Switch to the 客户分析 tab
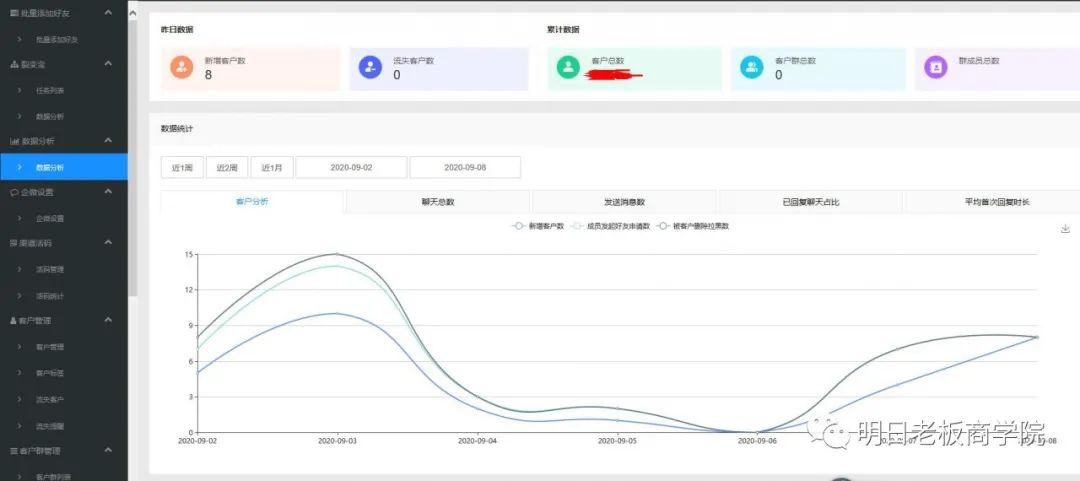The image size is (1080, 481). tap(252, 202)
